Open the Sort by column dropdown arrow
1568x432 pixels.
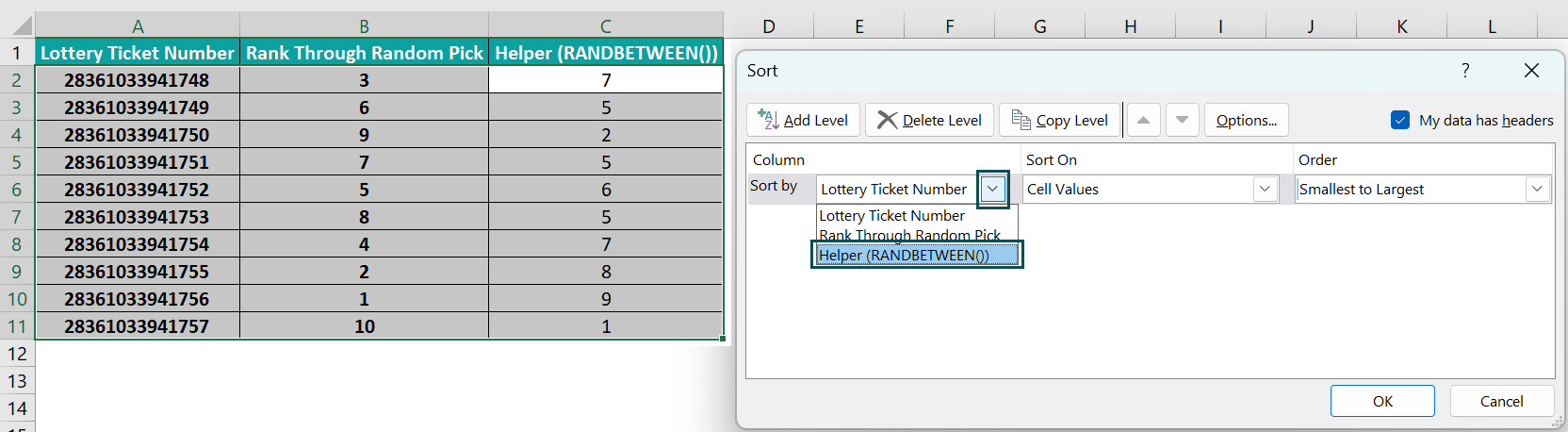992,189
